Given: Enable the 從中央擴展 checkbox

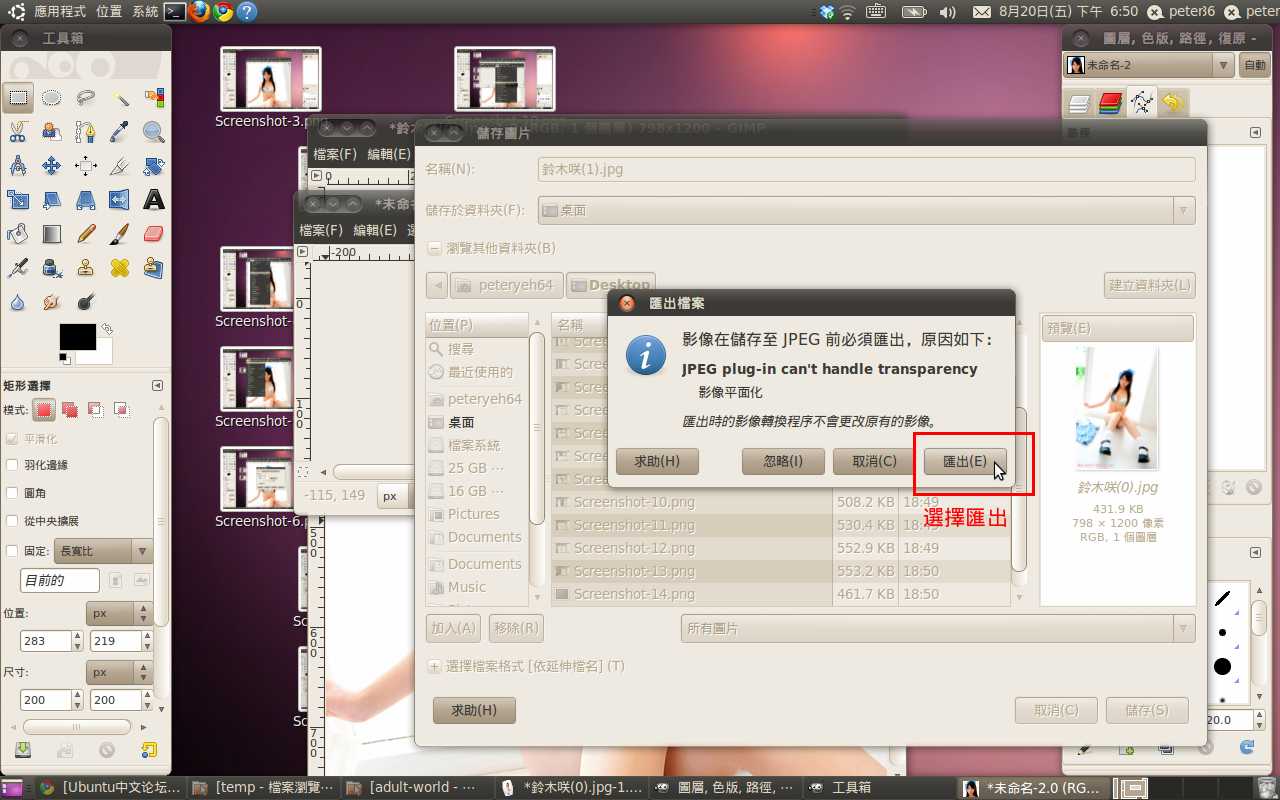Looking at the screenshot, I should (x=12, y=521).
